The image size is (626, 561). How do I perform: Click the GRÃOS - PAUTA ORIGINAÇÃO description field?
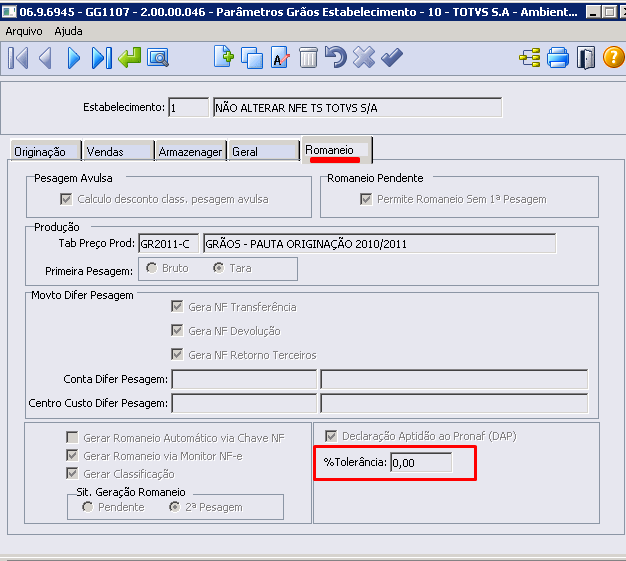(x=380, y=244)
